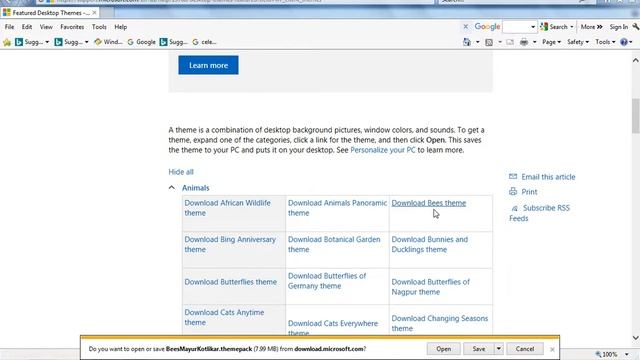Open the Wind... favorites bar bookmark
Viewport: 640px width, 360px height.
pyautogui.click(x=109, y=42)
